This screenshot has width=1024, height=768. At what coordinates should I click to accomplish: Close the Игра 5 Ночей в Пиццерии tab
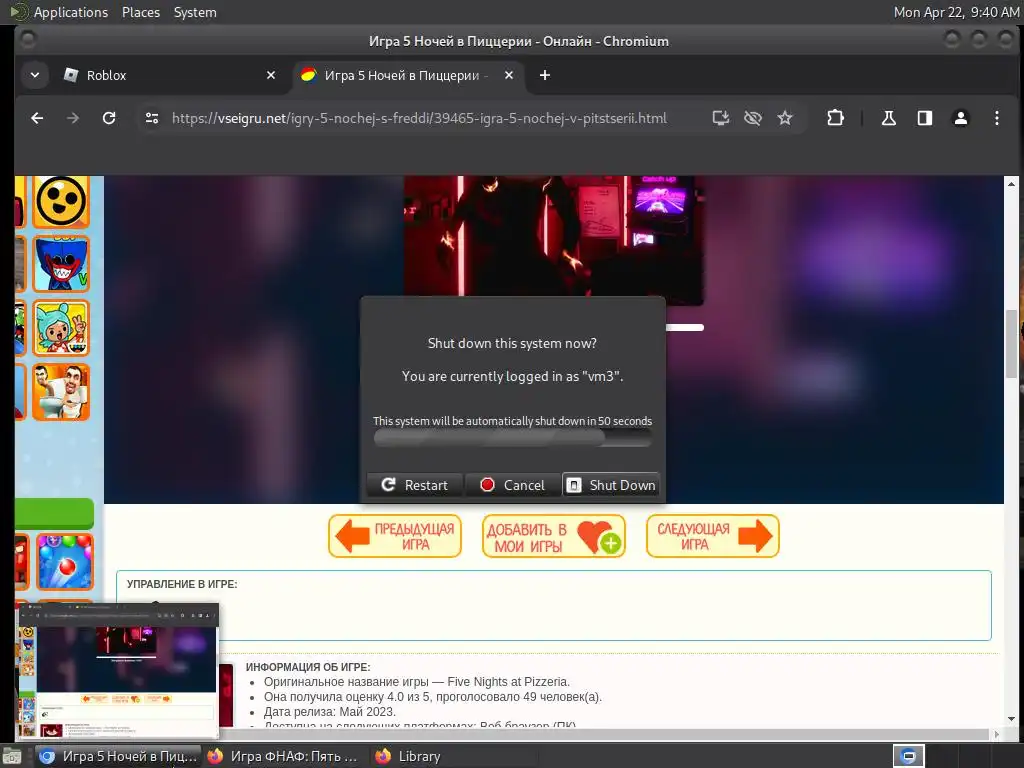click(x=509, y=75)
